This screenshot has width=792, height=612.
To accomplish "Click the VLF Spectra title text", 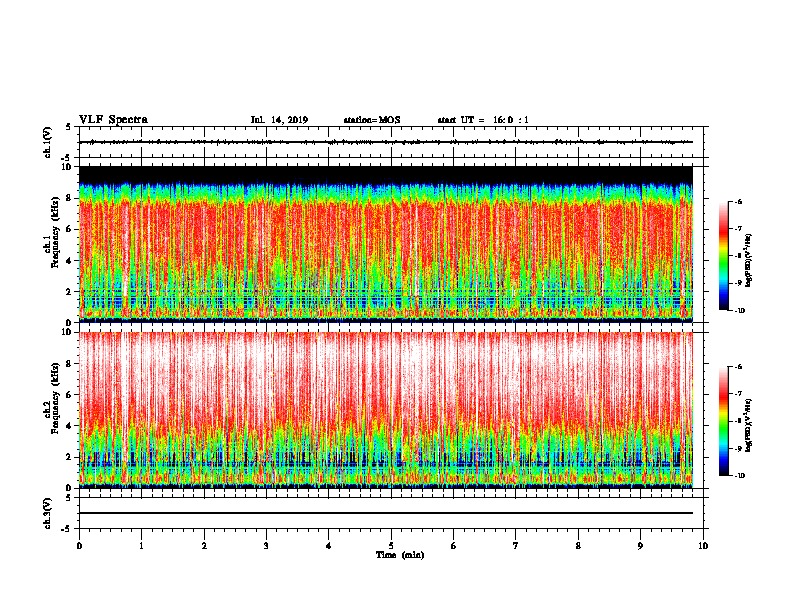I will (x=113, y=120).
